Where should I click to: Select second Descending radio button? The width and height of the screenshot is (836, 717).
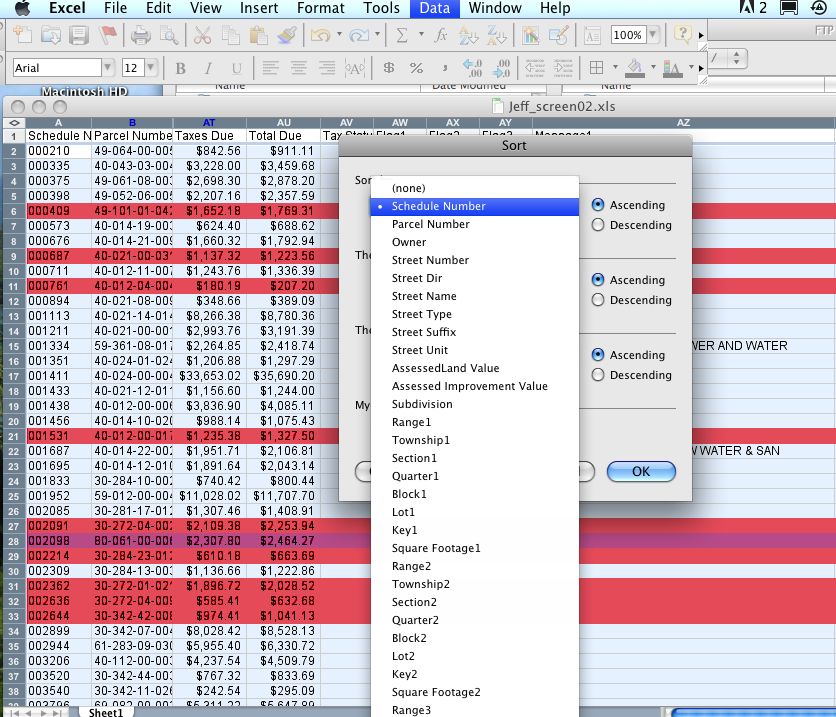(598, 300)
